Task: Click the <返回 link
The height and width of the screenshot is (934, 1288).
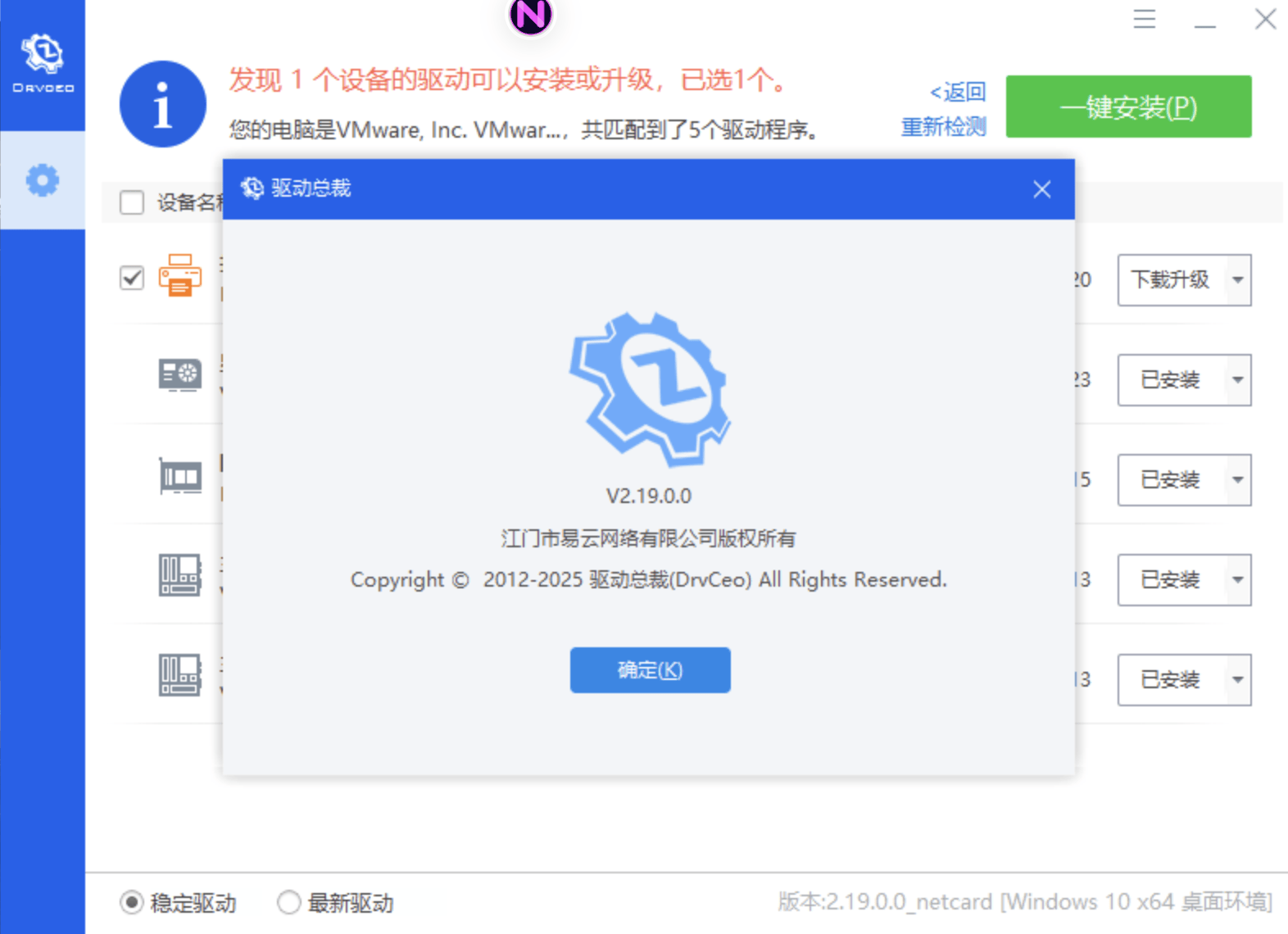Action: pos(957,92)
